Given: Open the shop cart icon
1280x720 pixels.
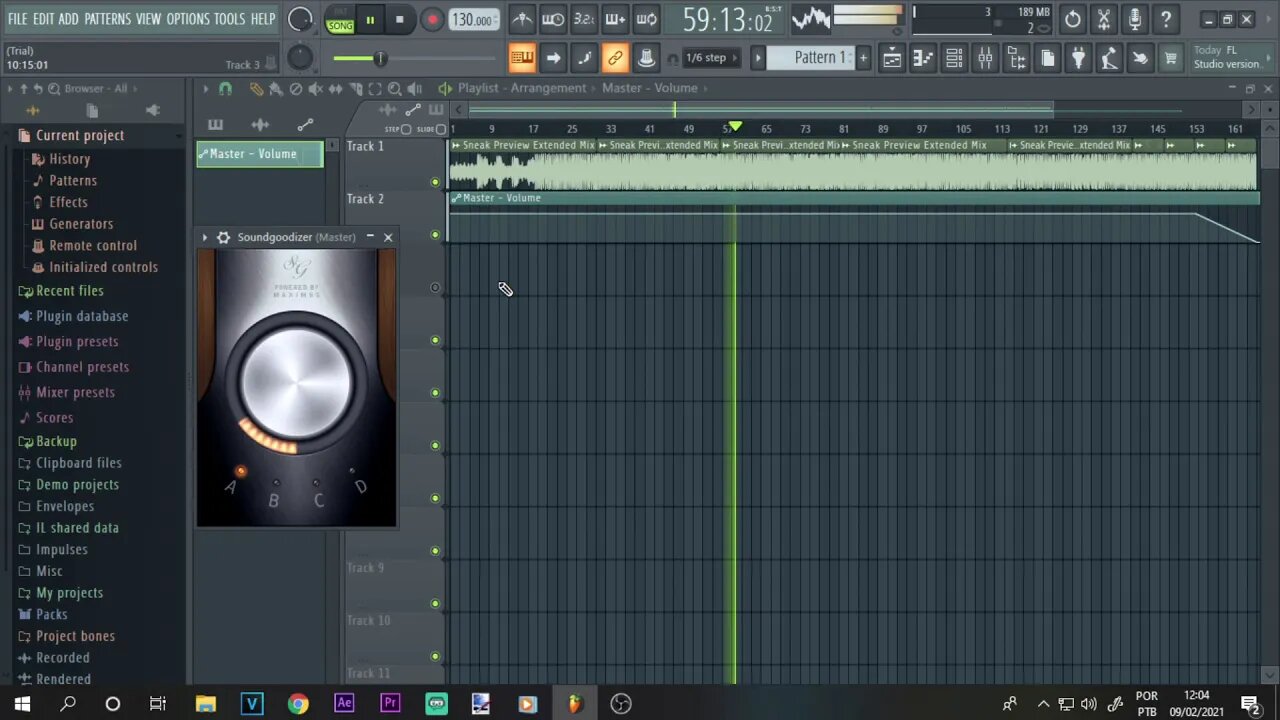Looking at the screenshot, I should pyautogui.click(x=1170, y=58).
